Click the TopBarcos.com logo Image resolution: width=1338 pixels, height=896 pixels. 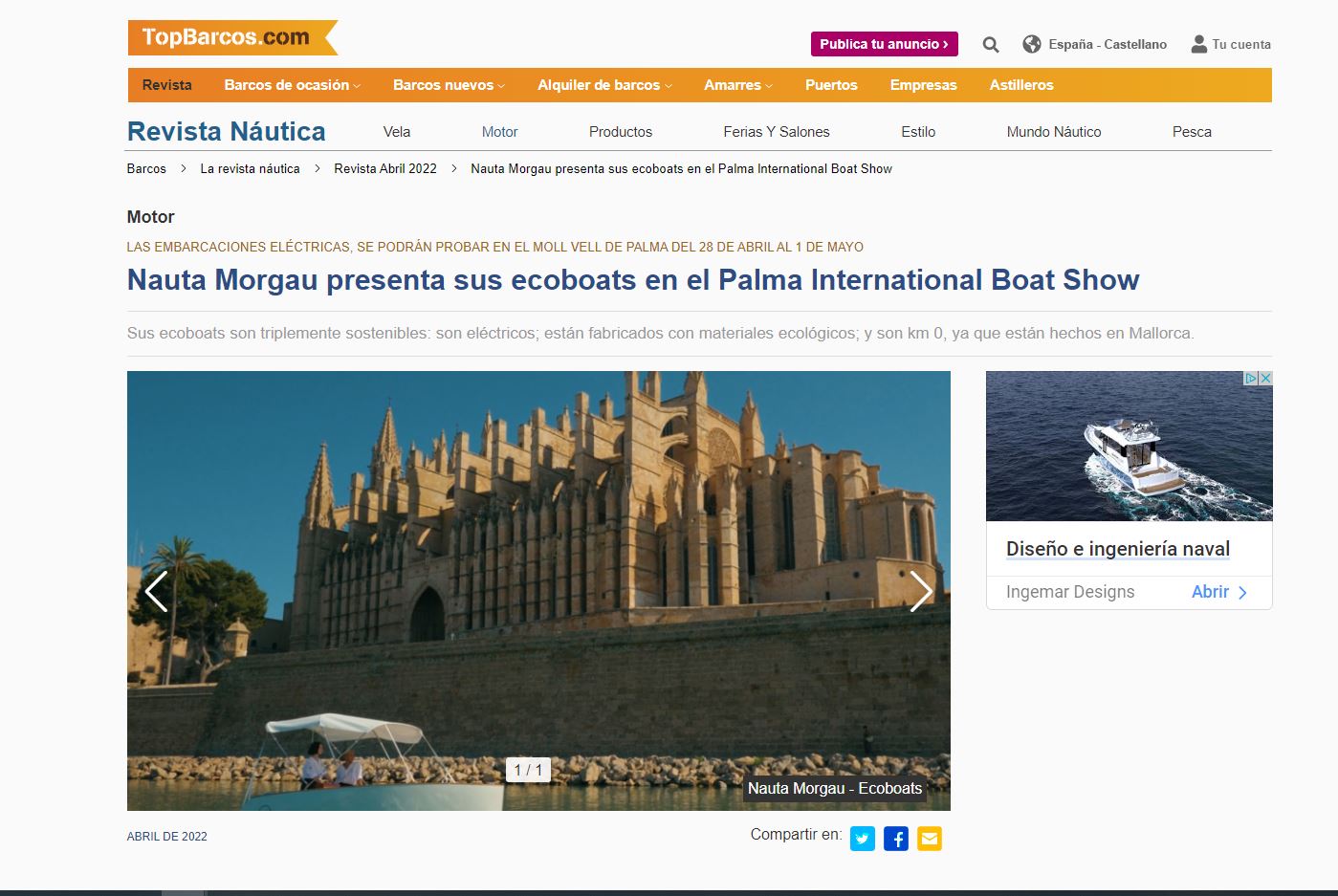click(232, 37)
